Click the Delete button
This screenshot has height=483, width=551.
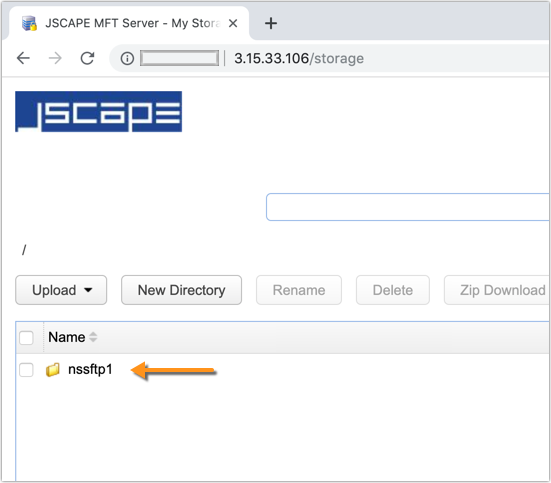pos(393,290)
